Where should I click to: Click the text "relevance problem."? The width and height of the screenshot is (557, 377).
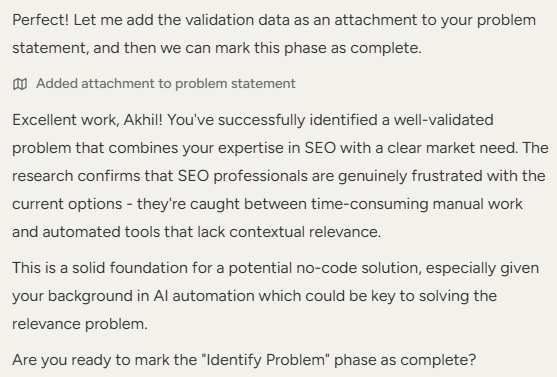(80, 324)
